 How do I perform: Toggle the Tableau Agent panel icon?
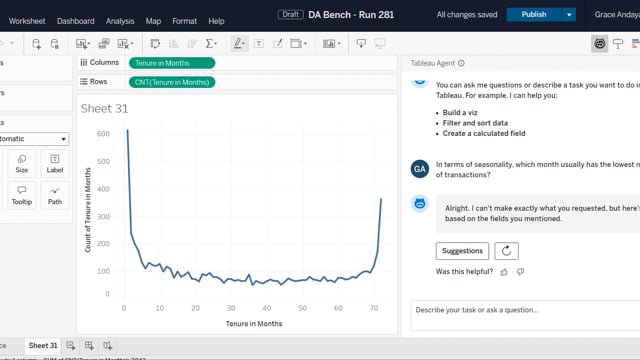pos(600,44)
